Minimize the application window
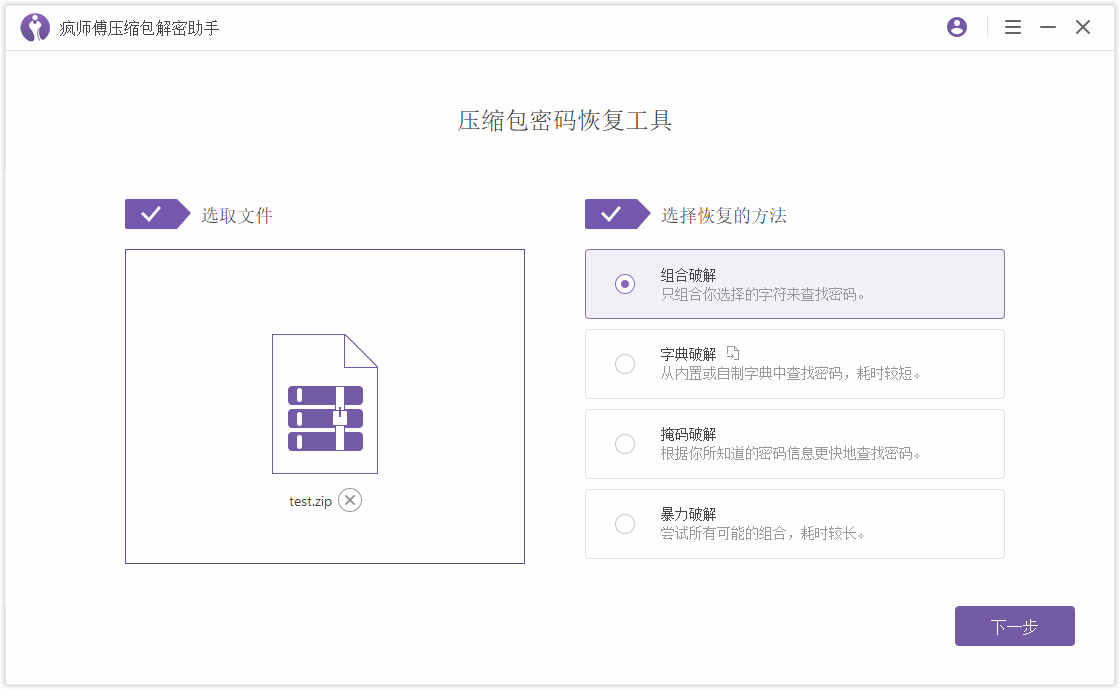Image resolution: width=1120 pixels, height=690 pixels. (x=1046, y=27)
